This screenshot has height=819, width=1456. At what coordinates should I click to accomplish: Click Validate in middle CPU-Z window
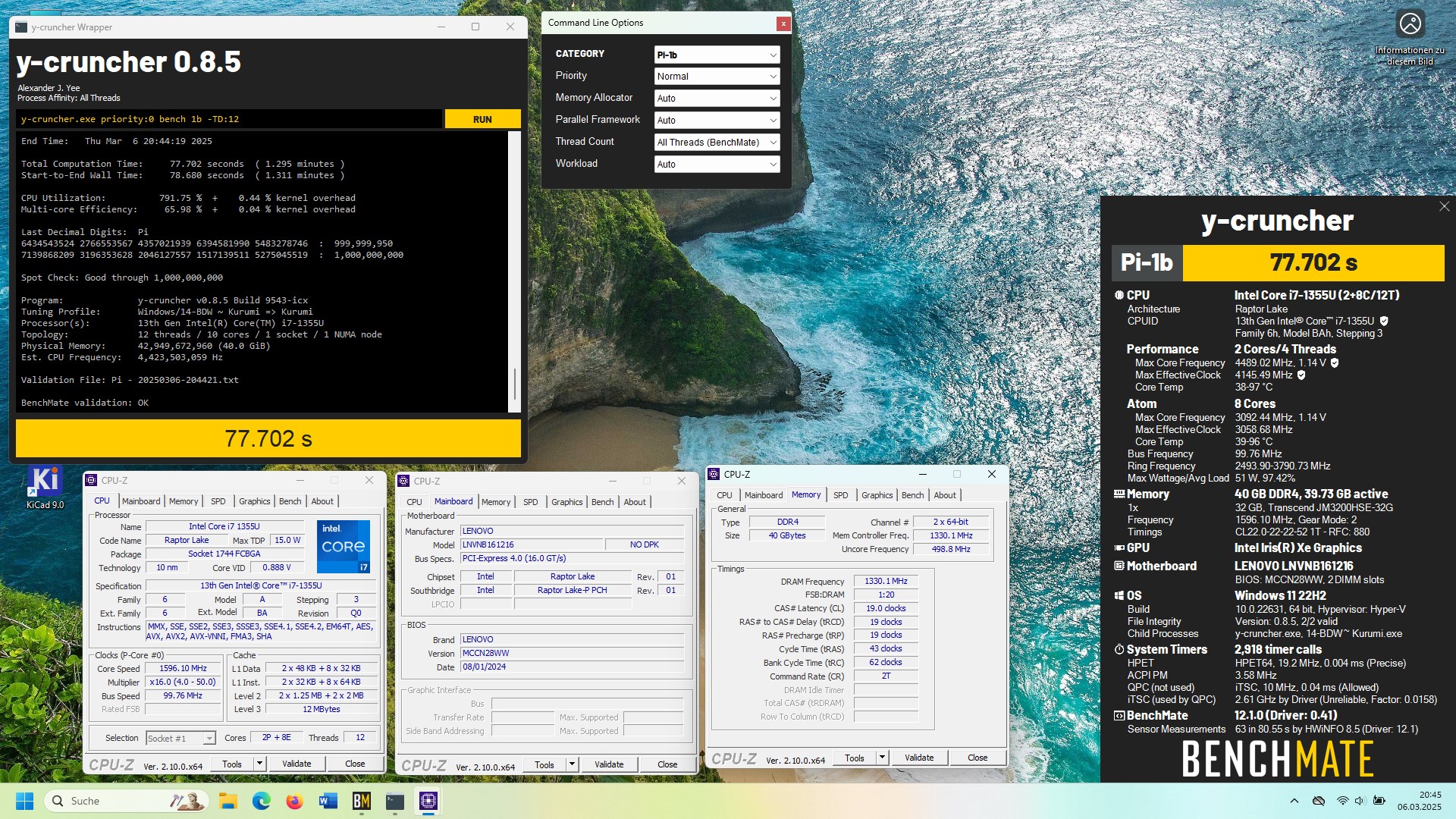pyautogui.click(x=609, y=764)
